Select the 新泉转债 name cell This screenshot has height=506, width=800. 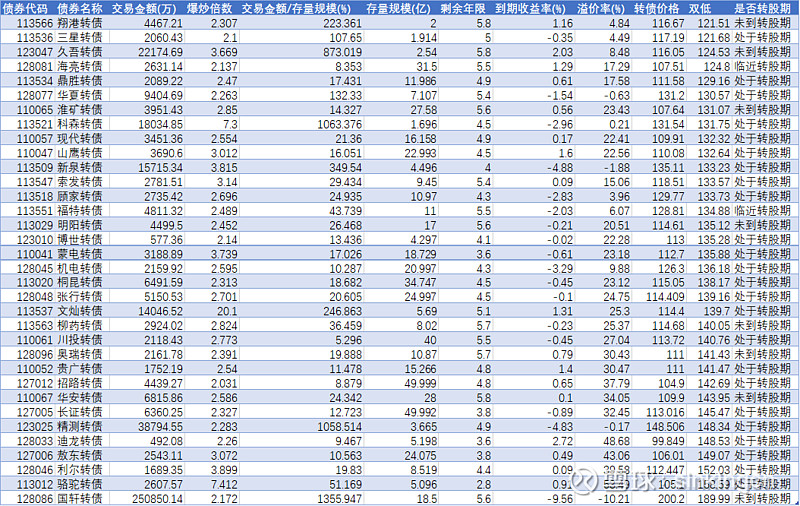tap(79, 167)
